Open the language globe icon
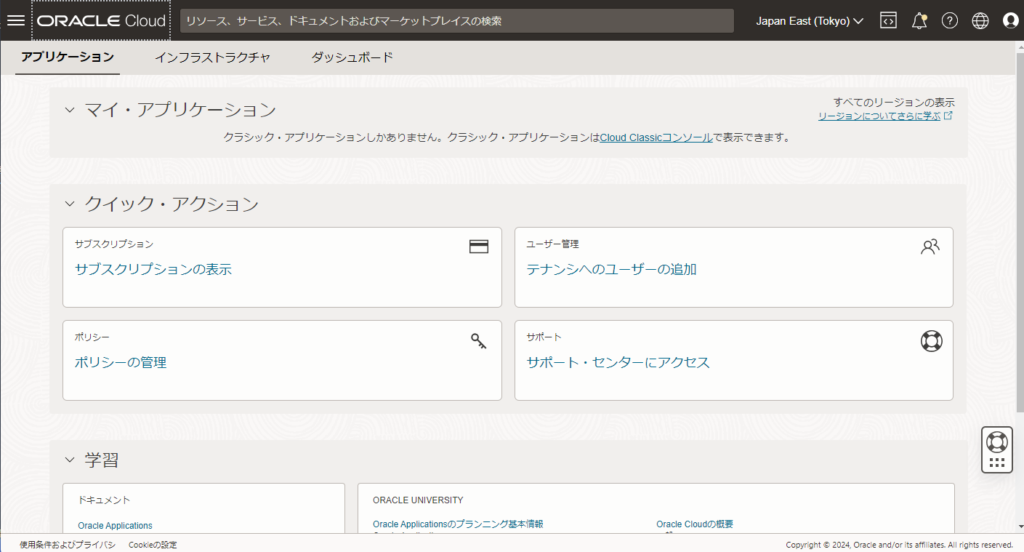 click(x=980, y=21)
